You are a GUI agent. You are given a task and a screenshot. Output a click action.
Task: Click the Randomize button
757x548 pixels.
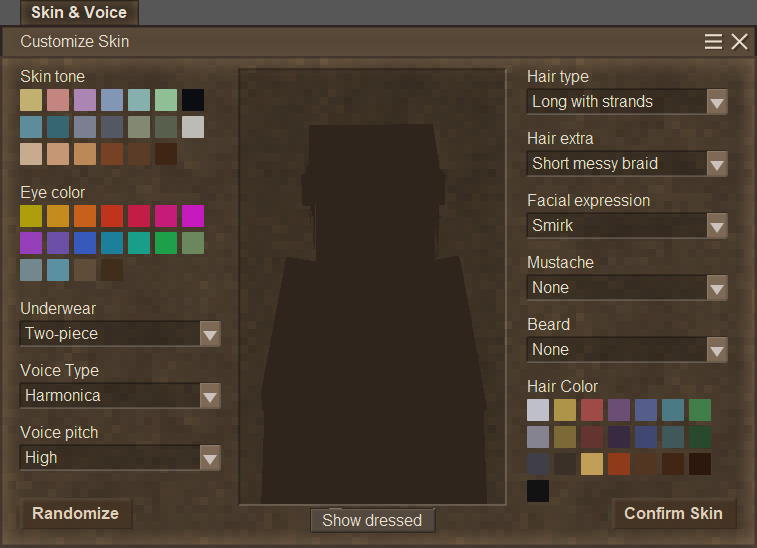click(76, 513)
